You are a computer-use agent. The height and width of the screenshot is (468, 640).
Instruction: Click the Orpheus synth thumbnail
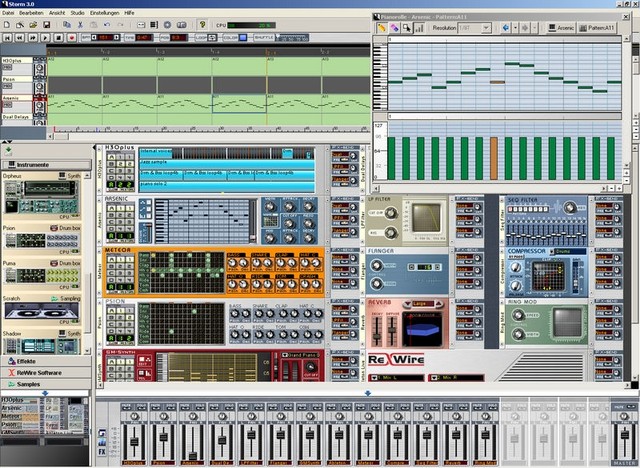[x=42, y=197]
